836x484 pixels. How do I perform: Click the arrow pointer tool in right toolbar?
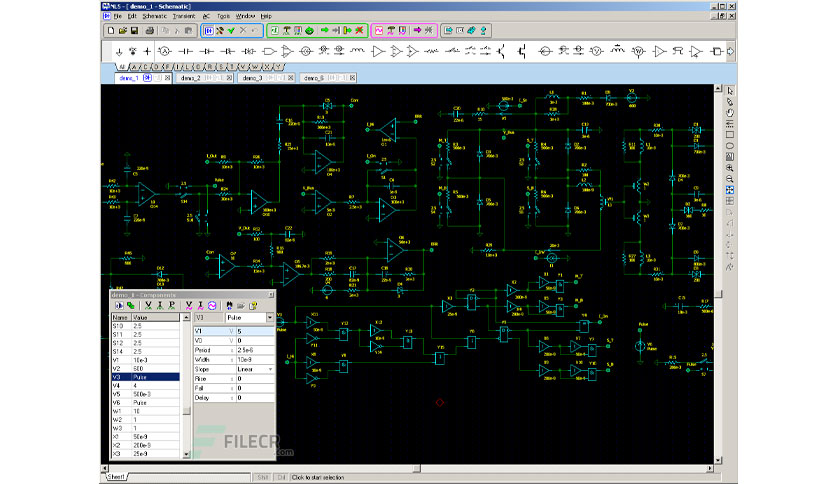[730, 91]
